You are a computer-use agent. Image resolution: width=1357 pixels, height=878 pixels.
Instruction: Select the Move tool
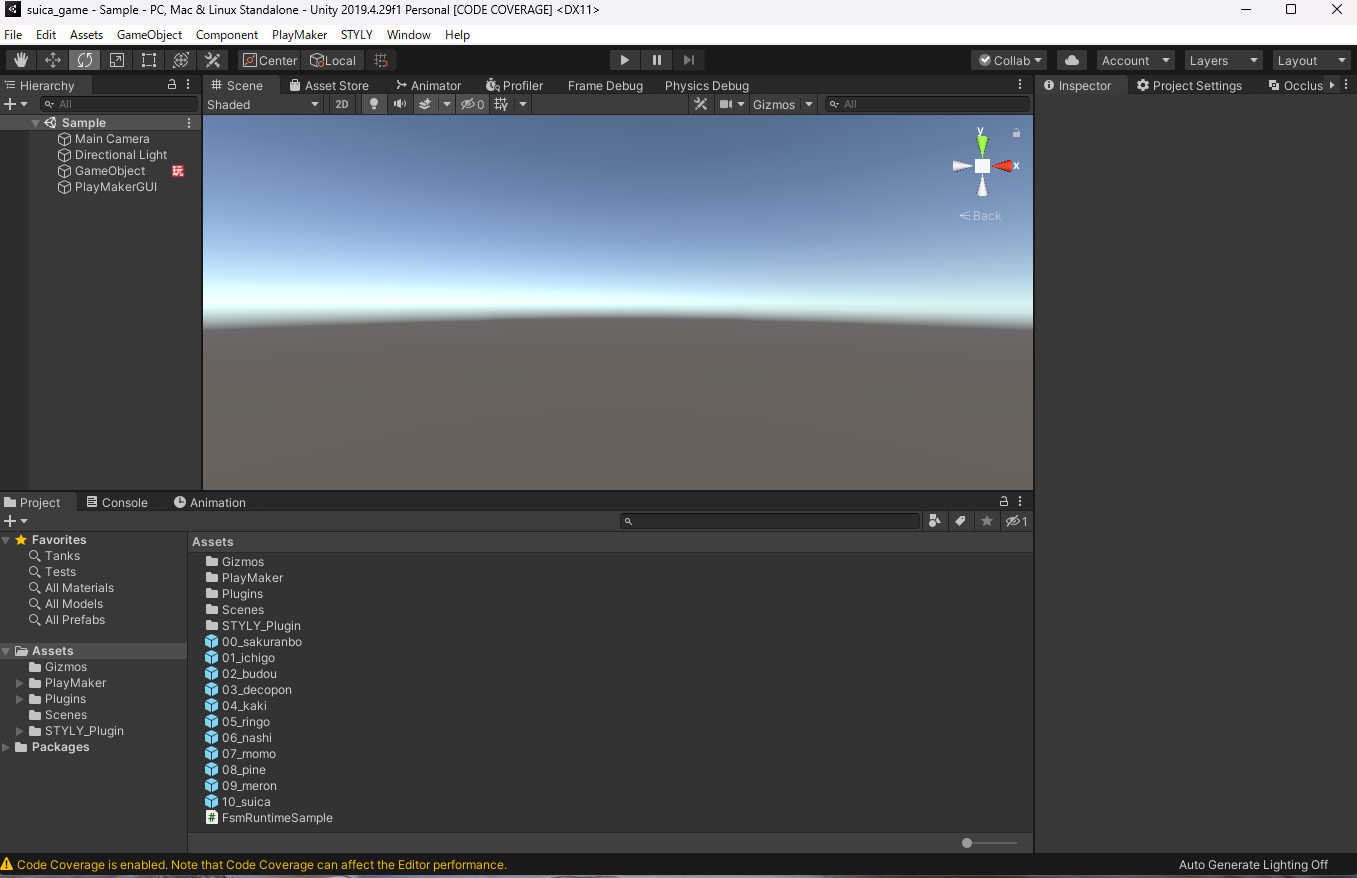coord(53,60)
